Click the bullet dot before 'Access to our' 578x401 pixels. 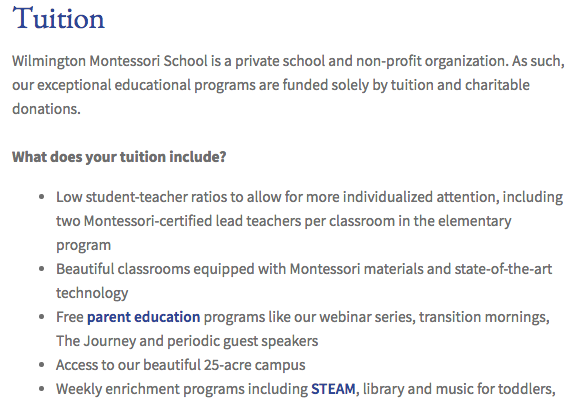pos(41,365)
